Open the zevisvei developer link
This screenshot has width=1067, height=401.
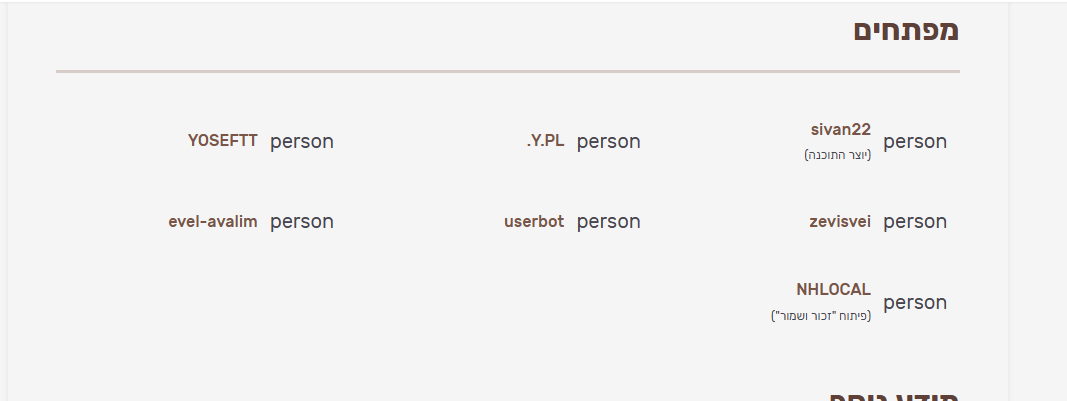click(840, 221)
